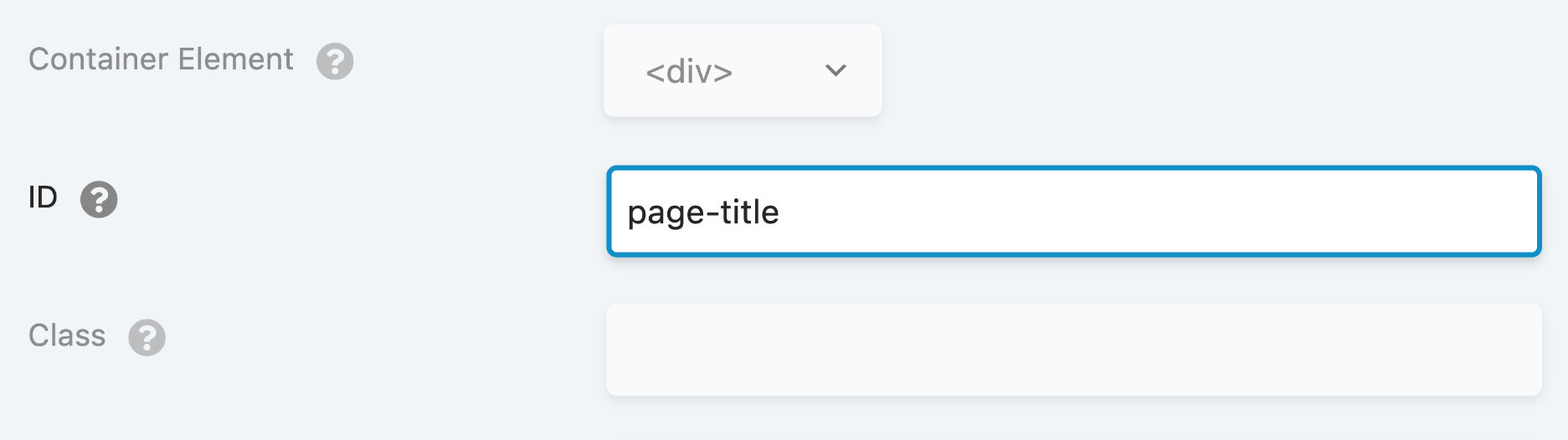Image resolution: width=1568 pixels, height=440 pixels.
Task: Click the chevron arrow in the <div> dropdown
Action: coord(835,70)
